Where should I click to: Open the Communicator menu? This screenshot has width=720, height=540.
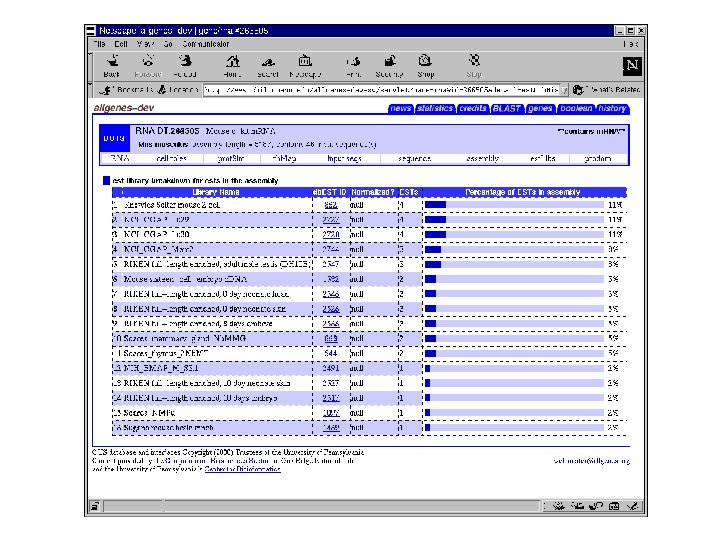click(206, 44)
